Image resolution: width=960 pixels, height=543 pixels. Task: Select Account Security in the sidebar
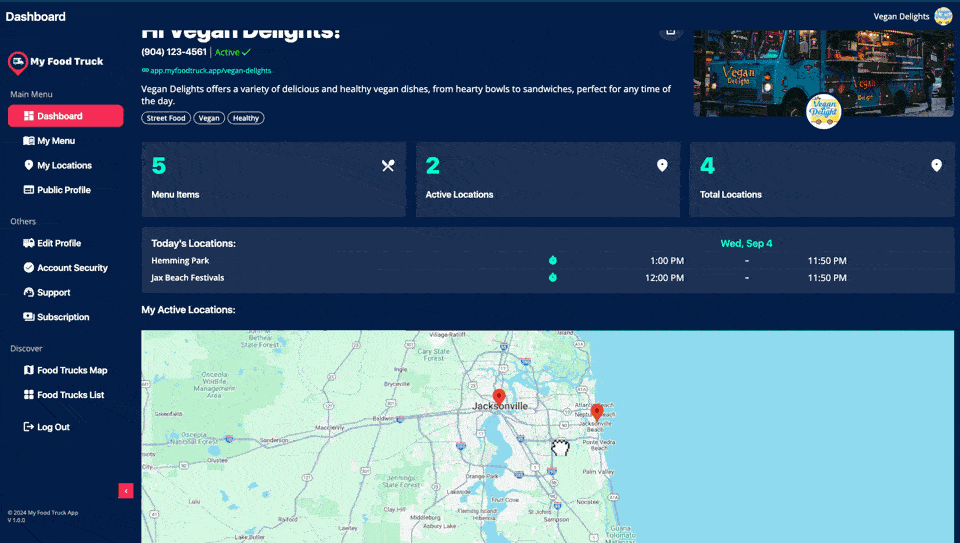pyautogui.click(x=72, y=268)
